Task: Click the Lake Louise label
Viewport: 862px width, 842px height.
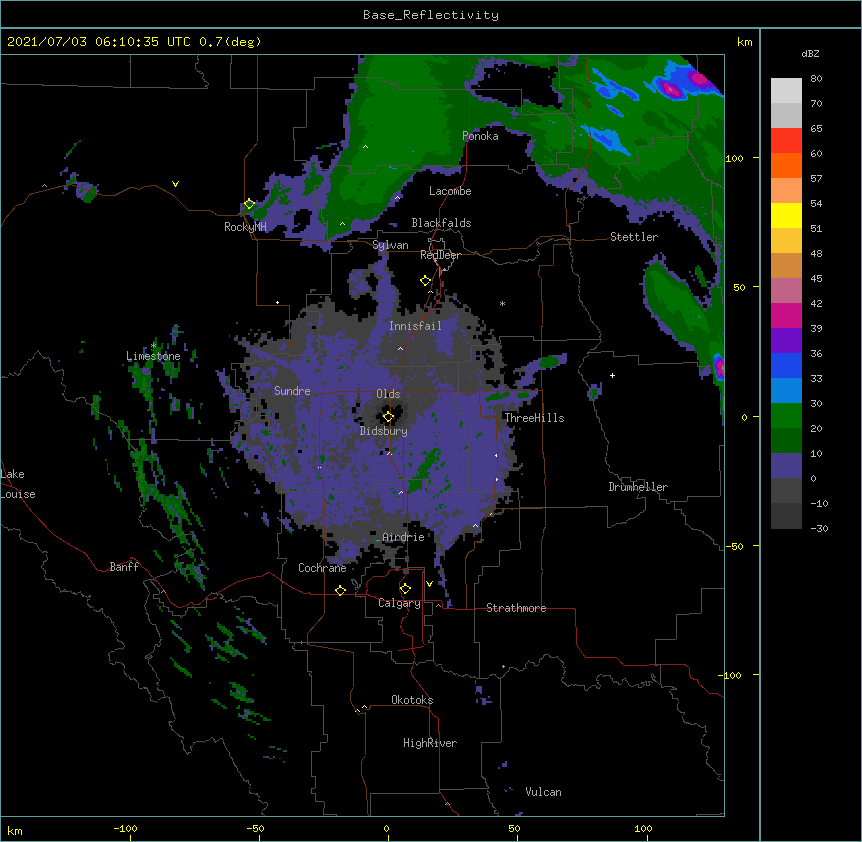Action: (18, 484)
